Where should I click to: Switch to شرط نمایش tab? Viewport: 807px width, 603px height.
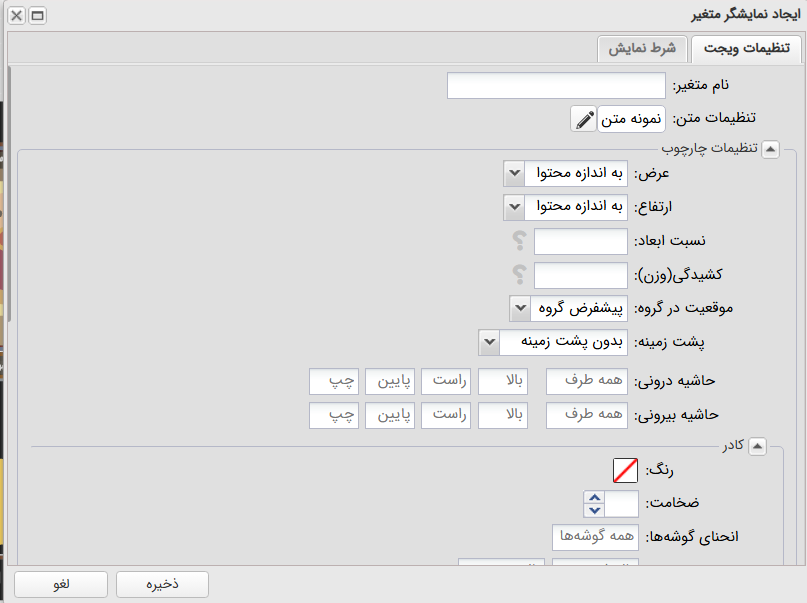point(642,49)
